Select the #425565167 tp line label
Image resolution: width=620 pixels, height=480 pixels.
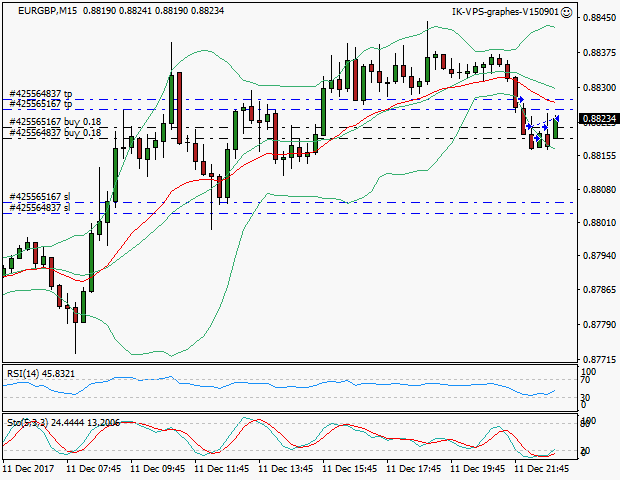pos(41,103)
